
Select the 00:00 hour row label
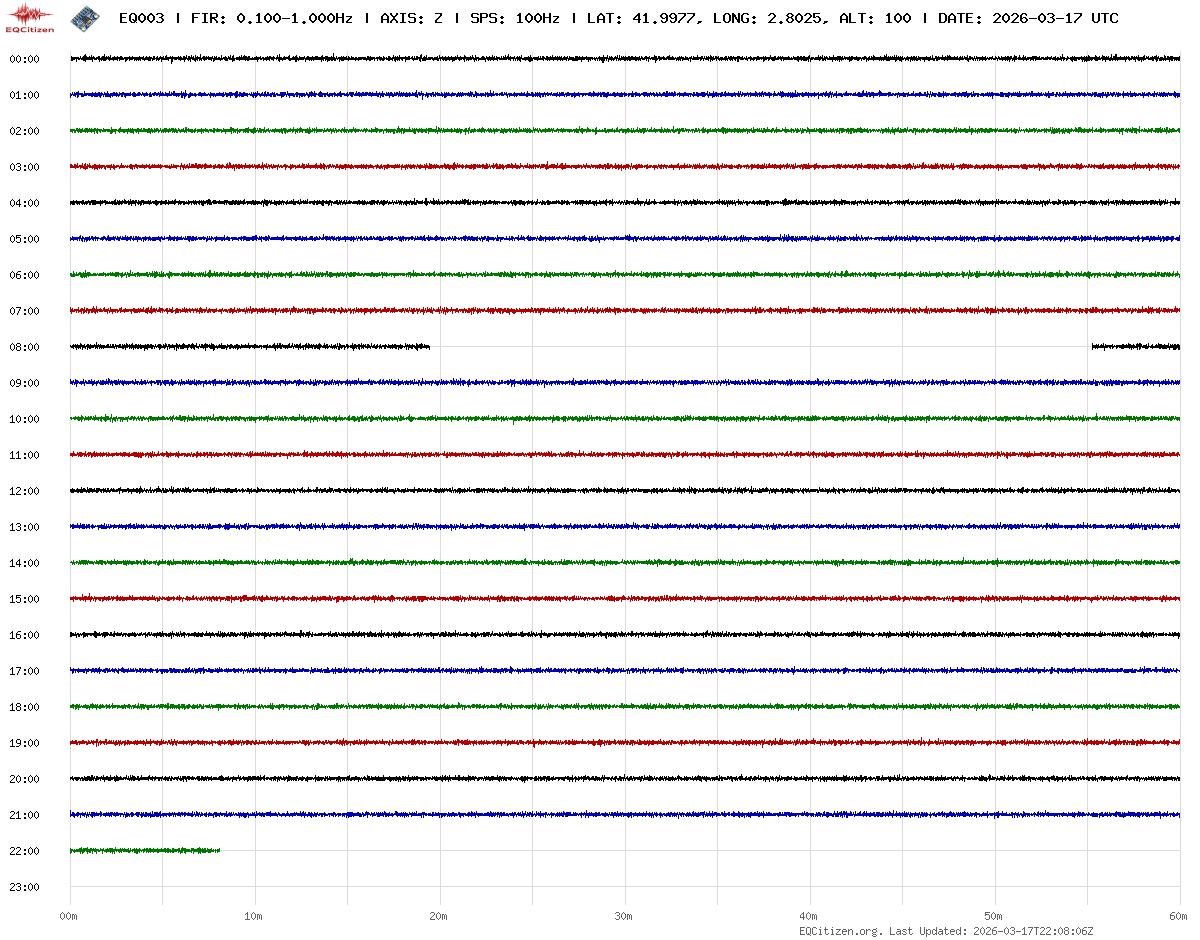pyautogui.click(x=24, y=59)
